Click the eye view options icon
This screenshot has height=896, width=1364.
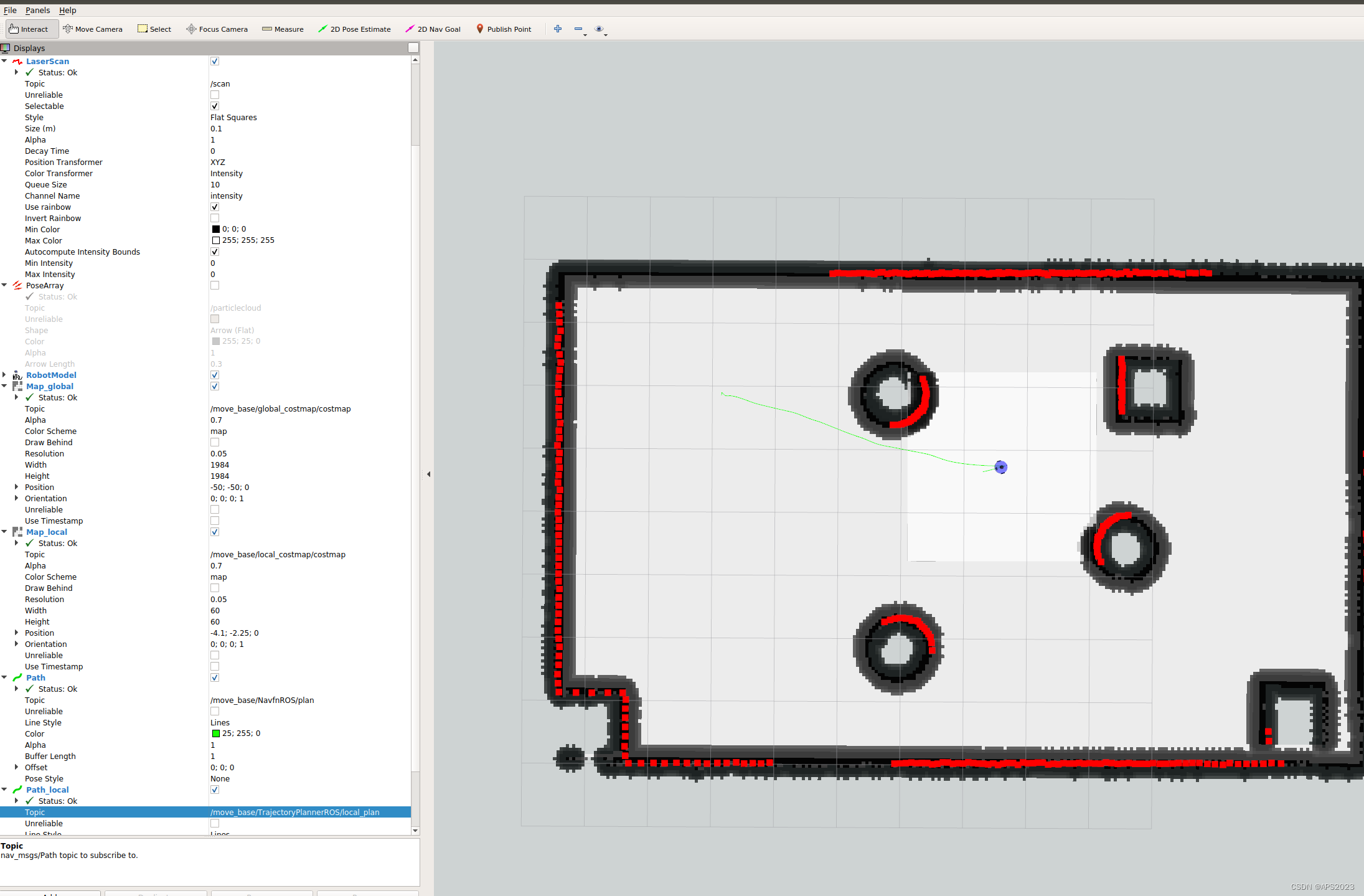(599, 29)
